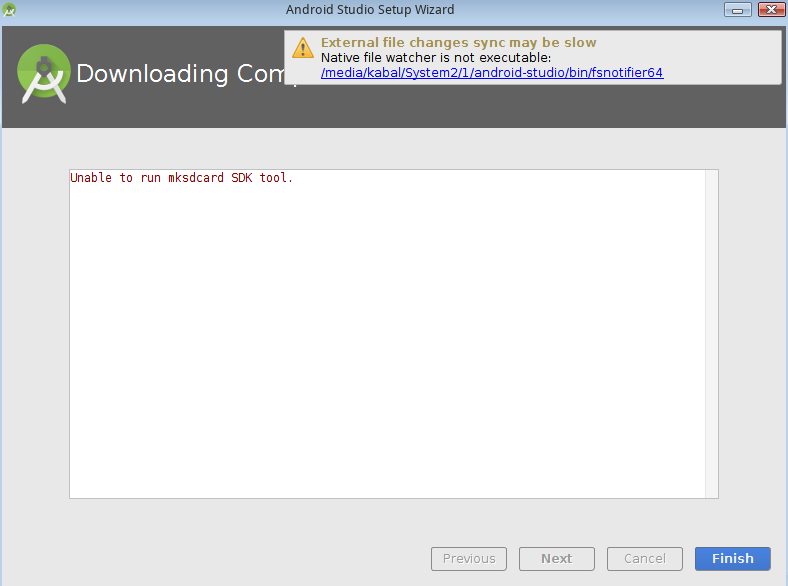Click the Finish button
Viewport: 788px width, 586px height.
point(732,558)
